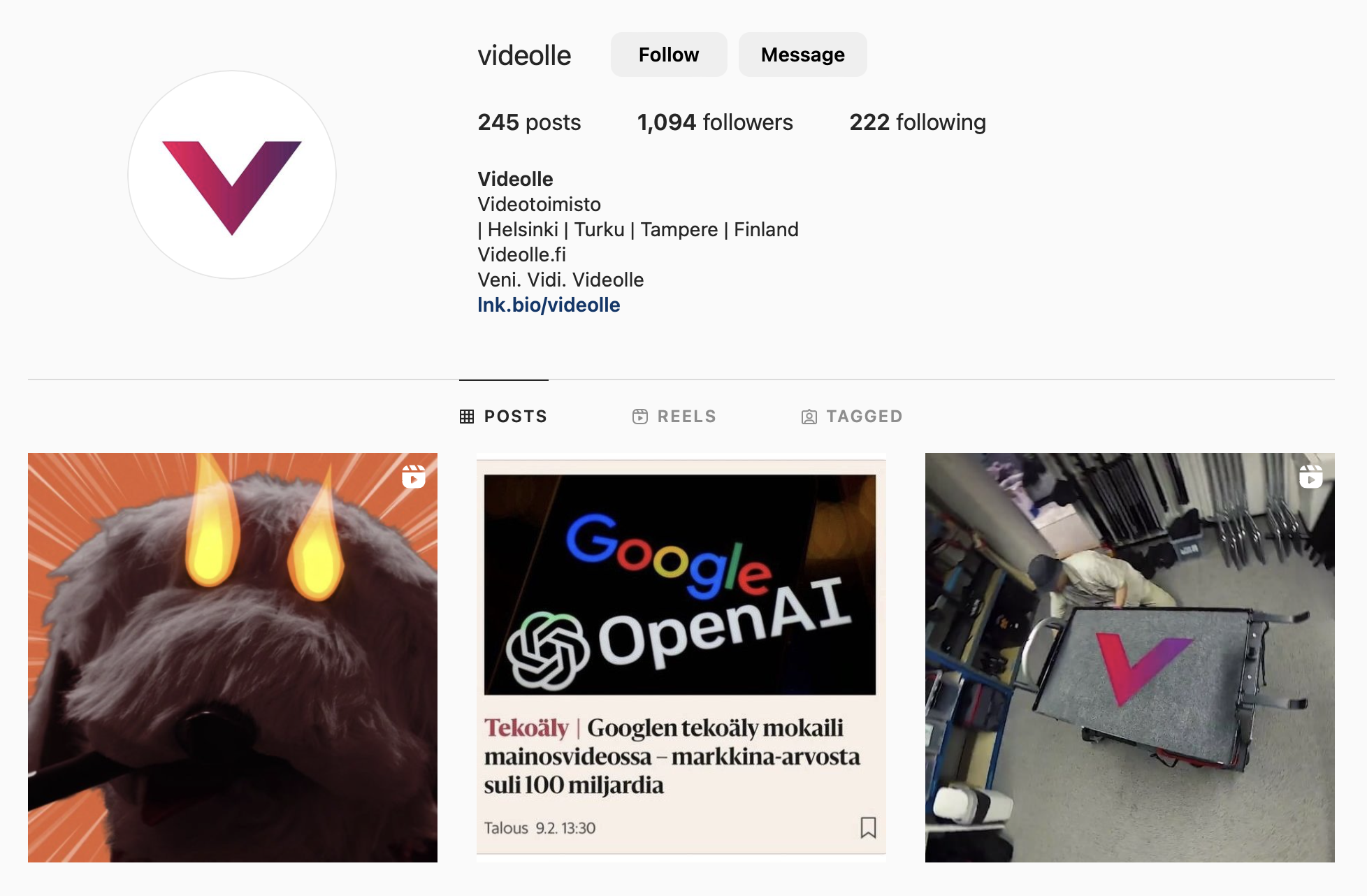Click the videolle username heading
Screen dimensions: 1367x896
tap(524, 55)
